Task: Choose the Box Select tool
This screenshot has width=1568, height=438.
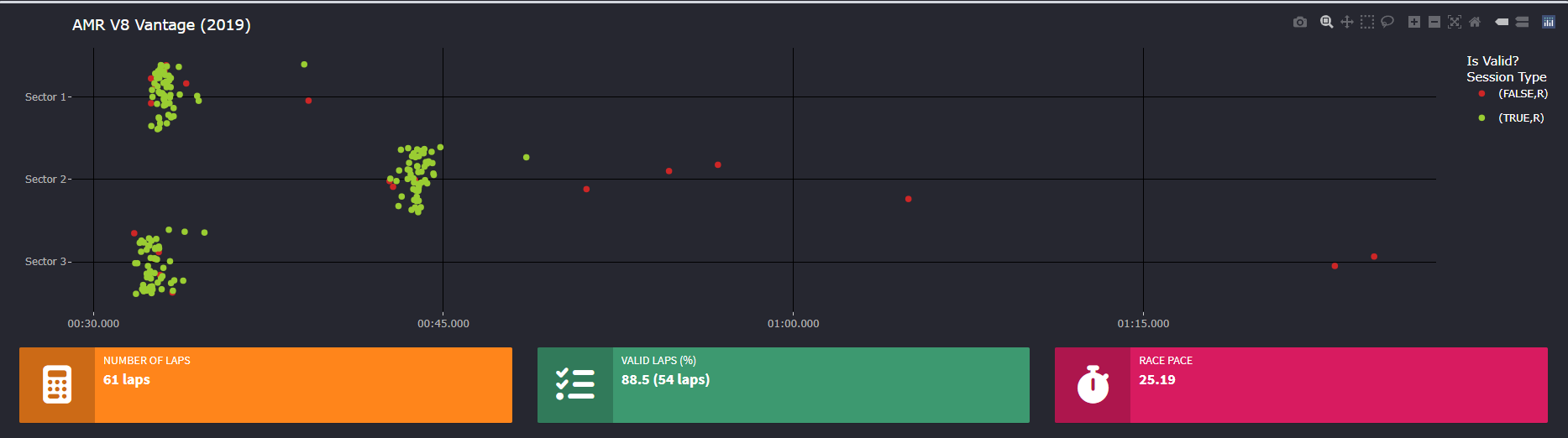Action: pos(1367,22)
